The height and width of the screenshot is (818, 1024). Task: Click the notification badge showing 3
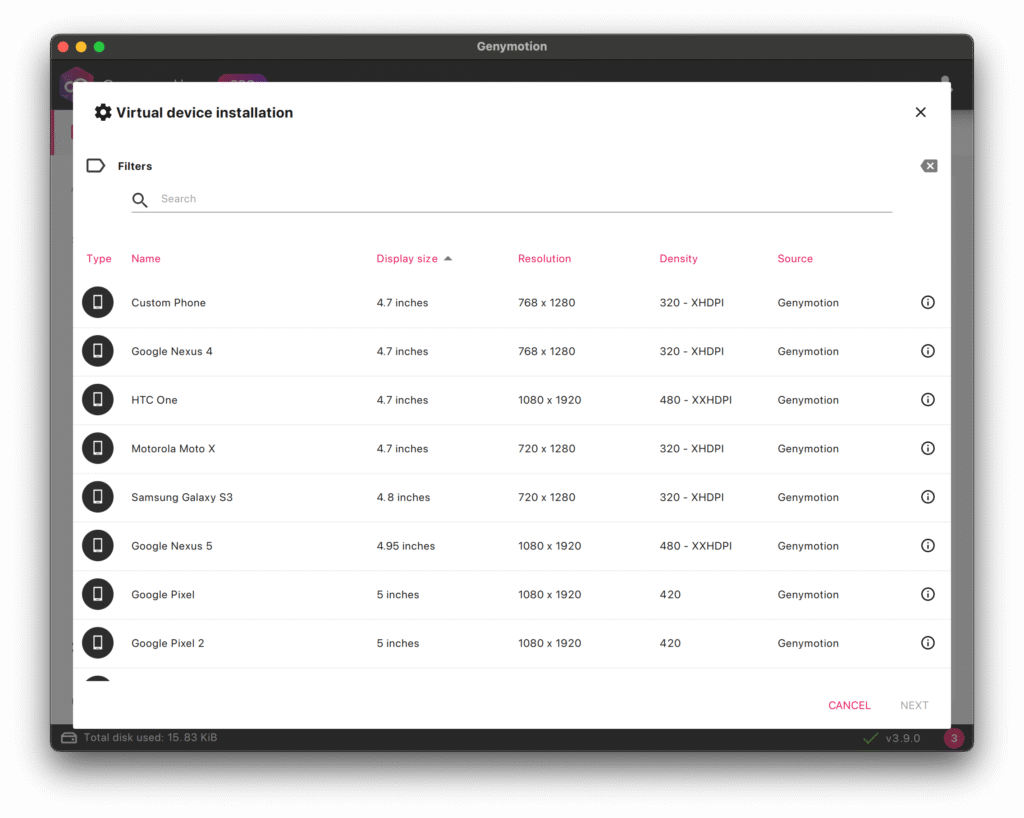[x=954, y=737]
